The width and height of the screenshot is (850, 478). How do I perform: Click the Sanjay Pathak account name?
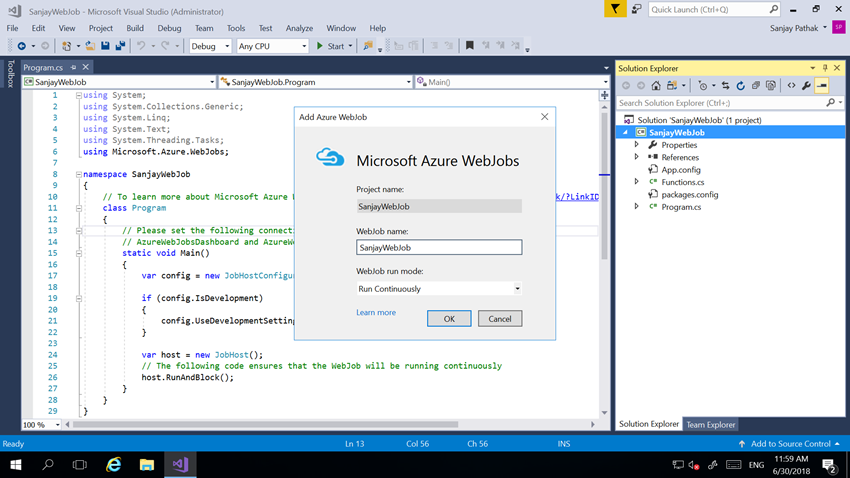pos(794,28)
